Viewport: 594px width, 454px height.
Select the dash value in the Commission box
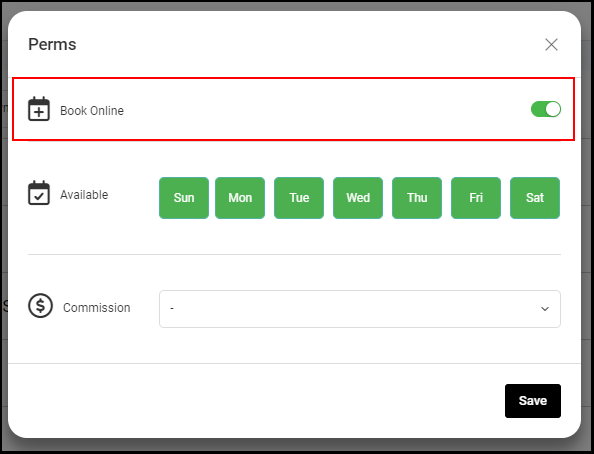[172, 308]
